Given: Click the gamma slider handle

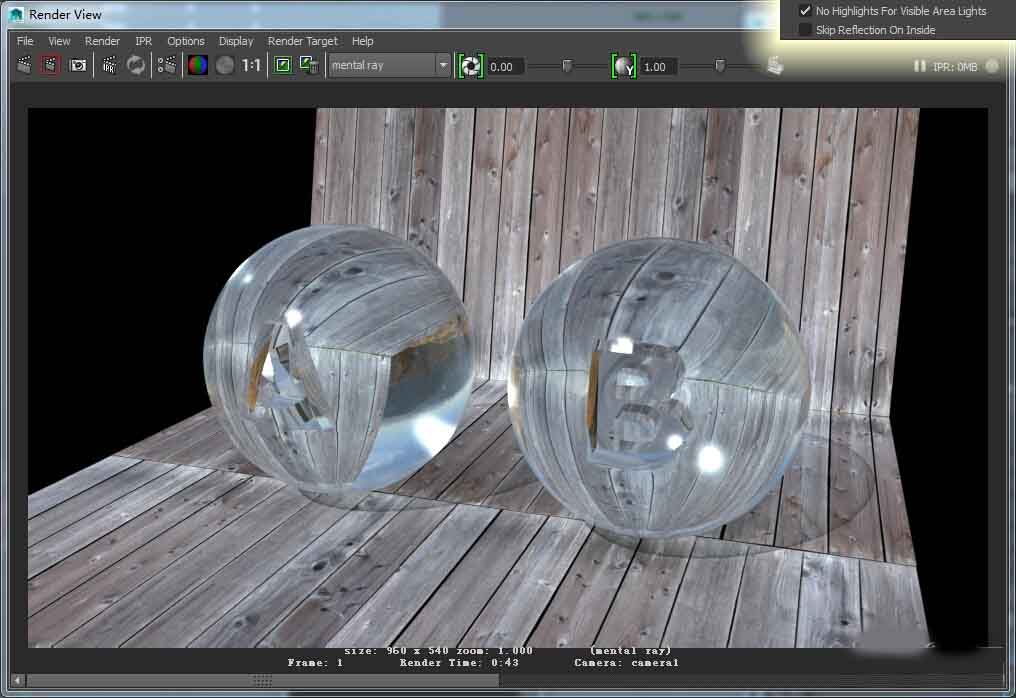Looking at the screenshot, I should click(x=720, y=66).
